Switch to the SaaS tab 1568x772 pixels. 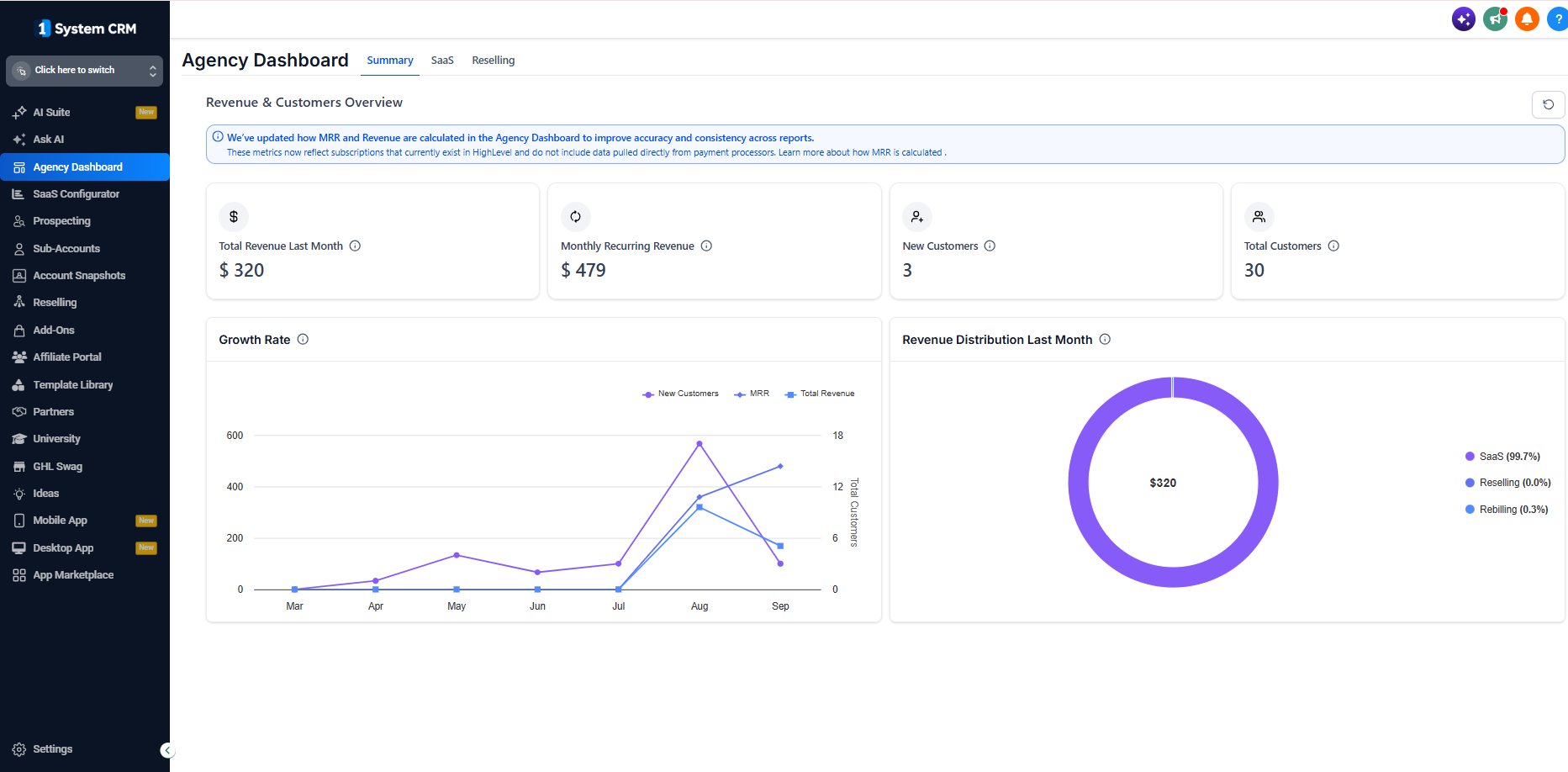coord(442,61)
